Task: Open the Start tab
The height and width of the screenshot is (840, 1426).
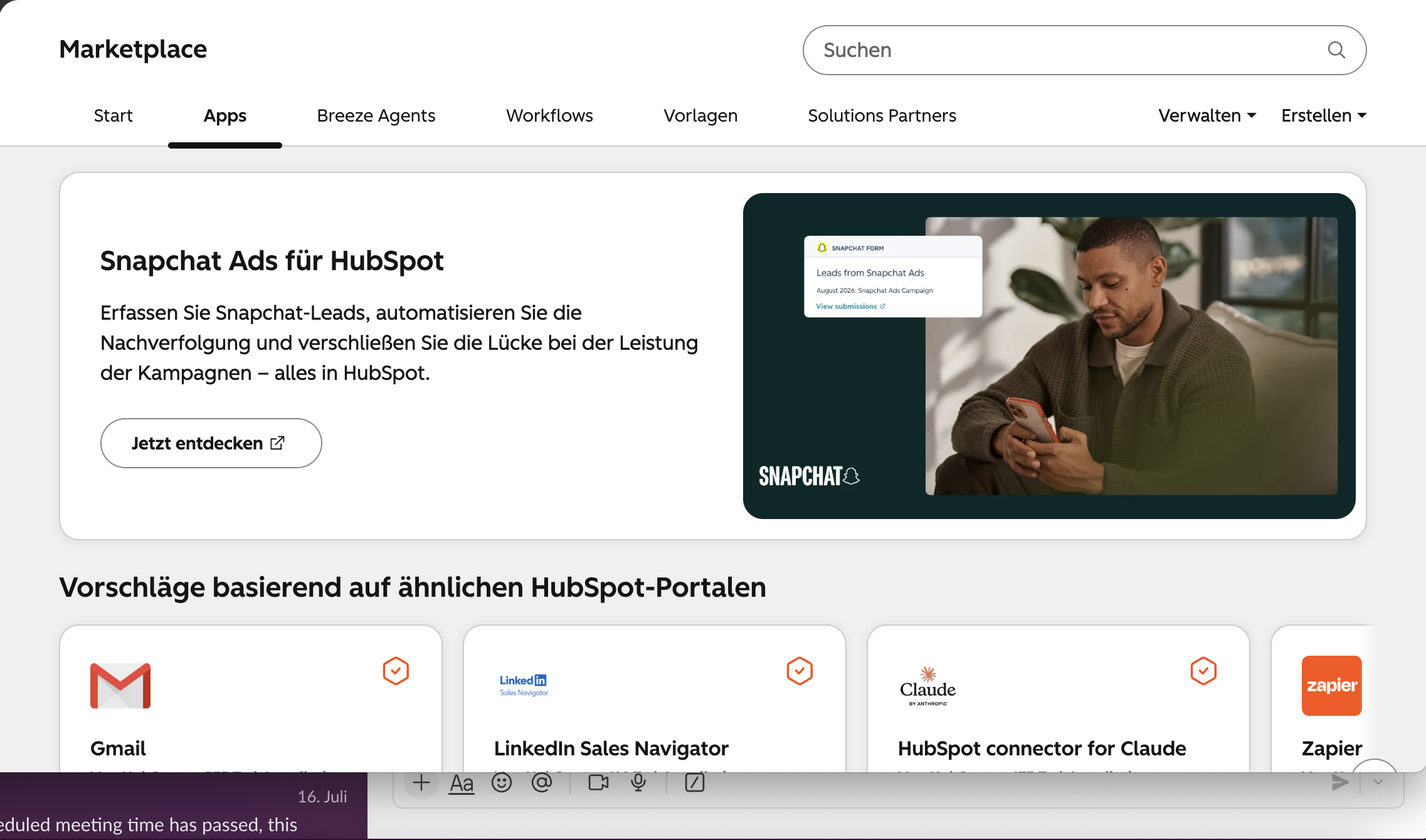Action: point(113,115)
